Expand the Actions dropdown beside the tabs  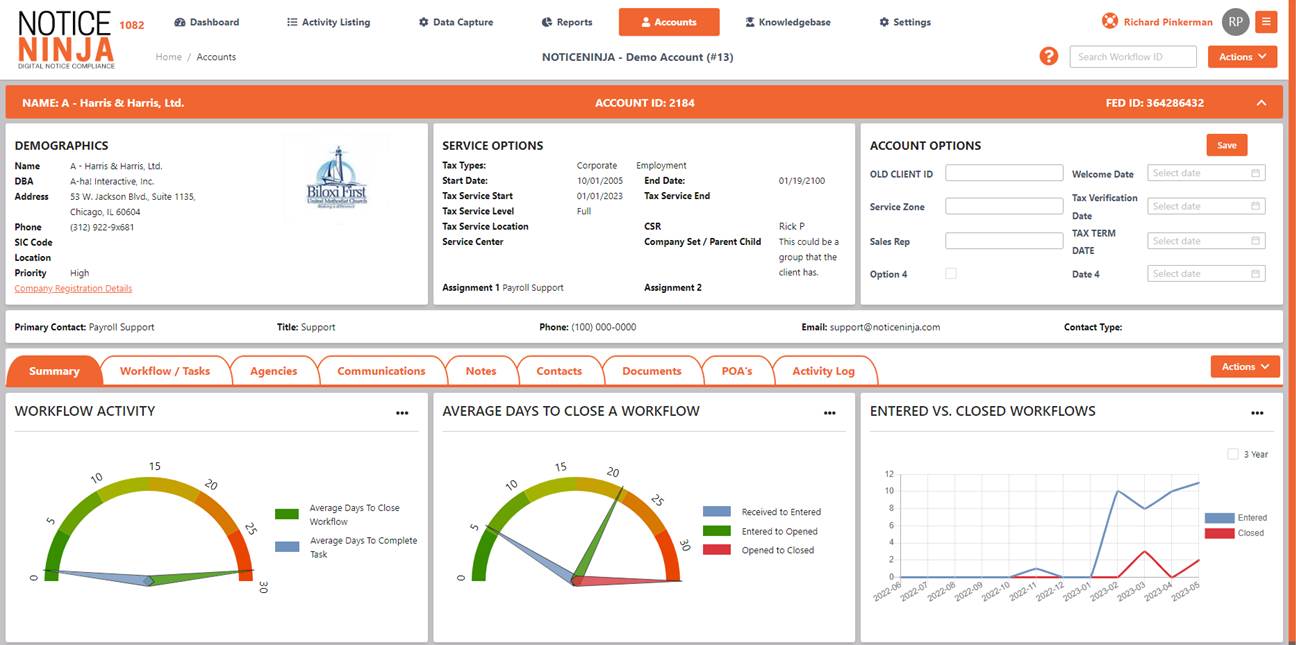pos(1244,366)
